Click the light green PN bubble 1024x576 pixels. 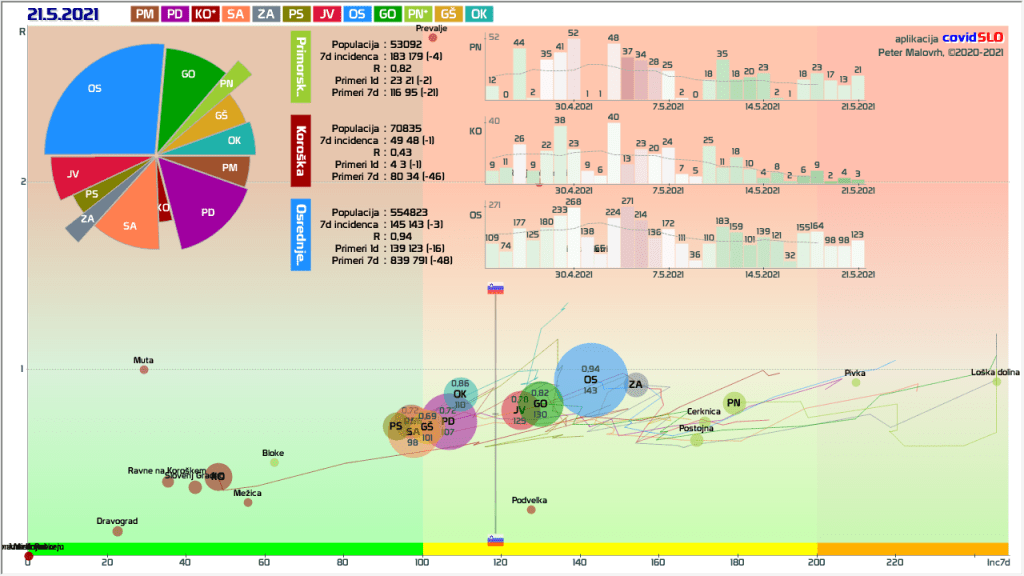point(735,403)
